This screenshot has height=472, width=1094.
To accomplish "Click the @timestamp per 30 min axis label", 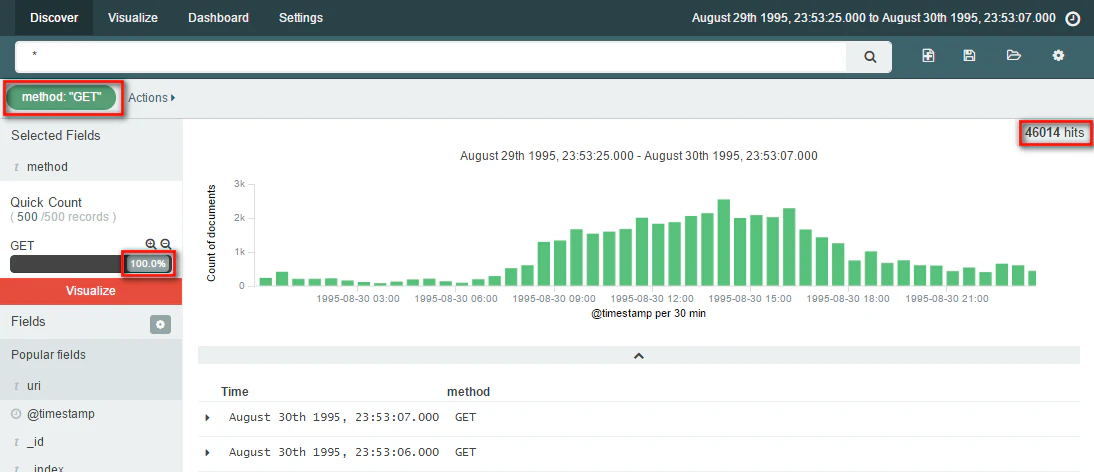I will 649,314.
